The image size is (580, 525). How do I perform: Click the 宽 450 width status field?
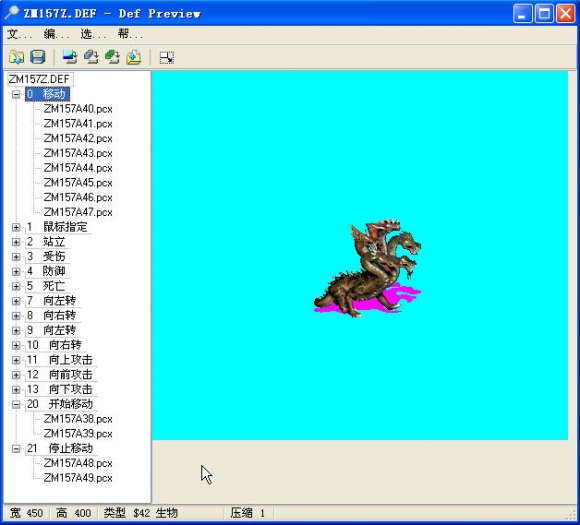point(27,513)
